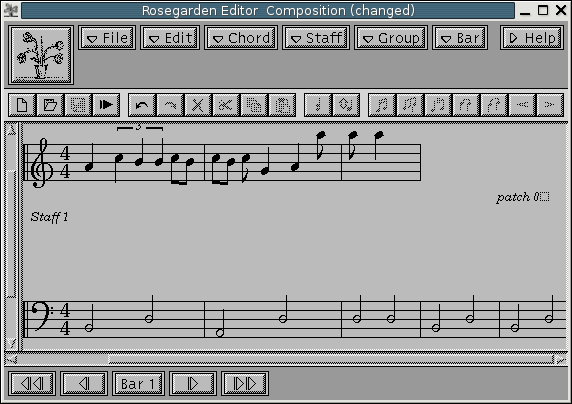This screenshot has height=404, width=572.
Task: Click the scissors cut icon
Action: pos(226,105)
